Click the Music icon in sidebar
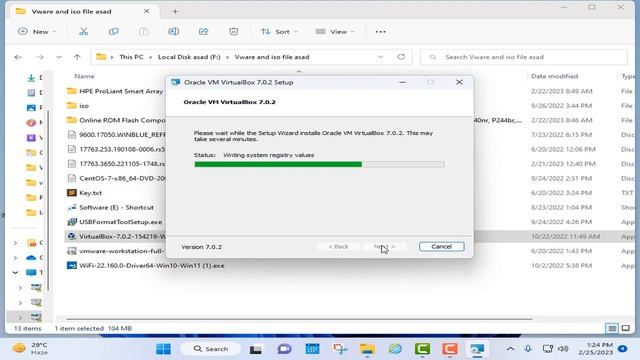Screen dimensions: 640x360 pos(31,122)
